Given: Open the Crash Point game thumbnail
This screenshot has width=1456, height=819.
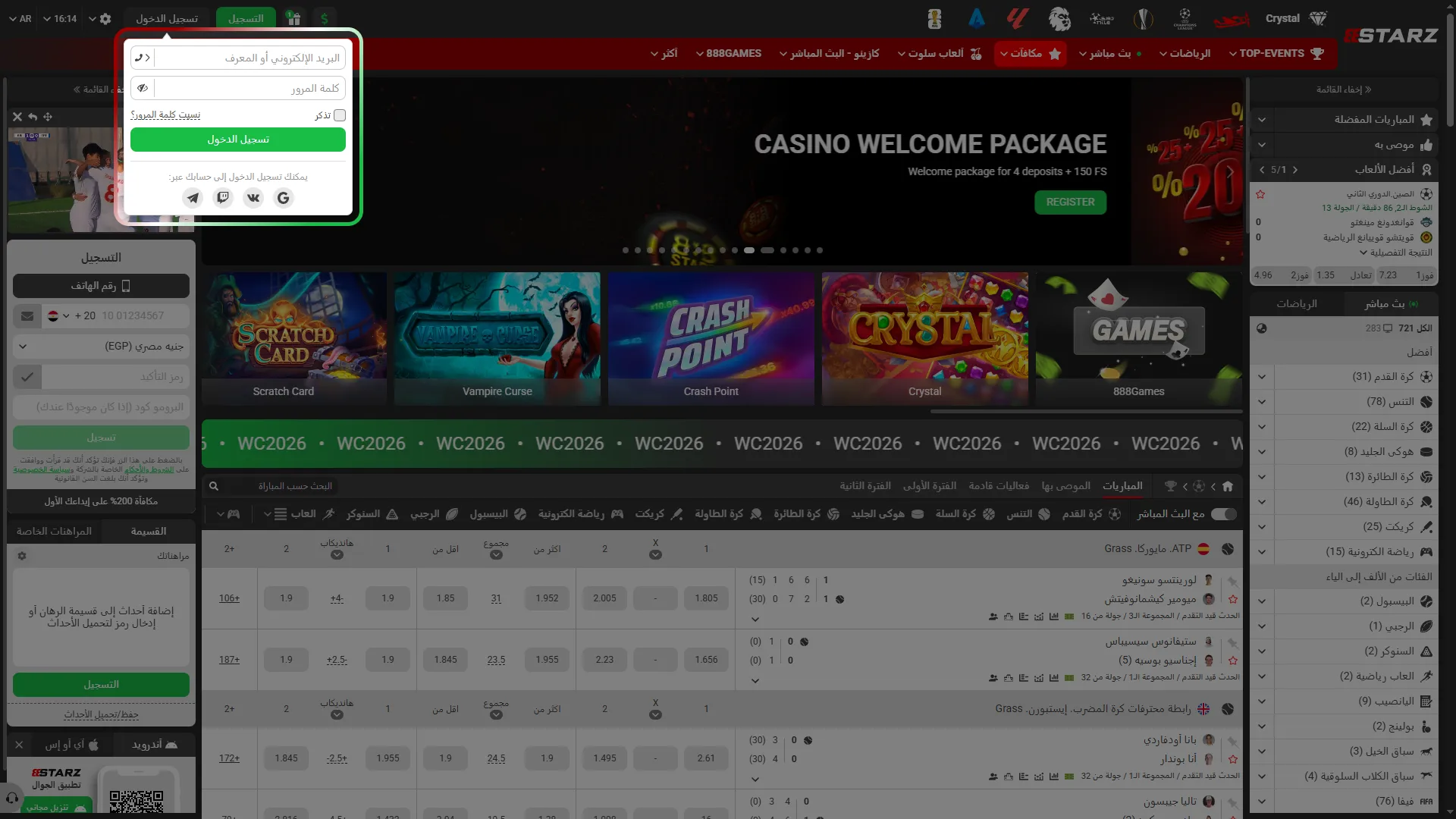Looking at the screenshot, I should pos(711,338).
